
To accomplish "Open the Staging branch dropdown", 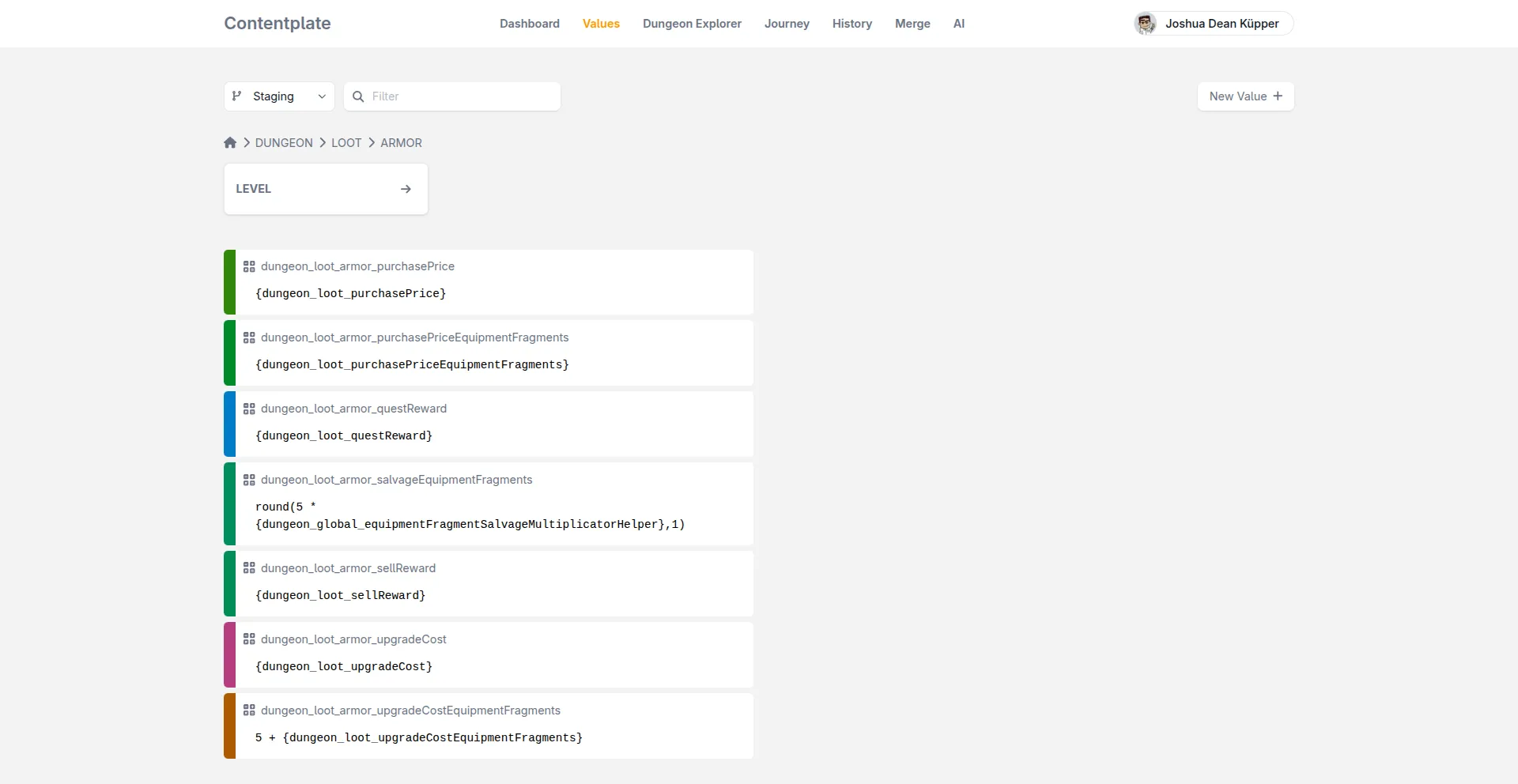I will (279, 96).
